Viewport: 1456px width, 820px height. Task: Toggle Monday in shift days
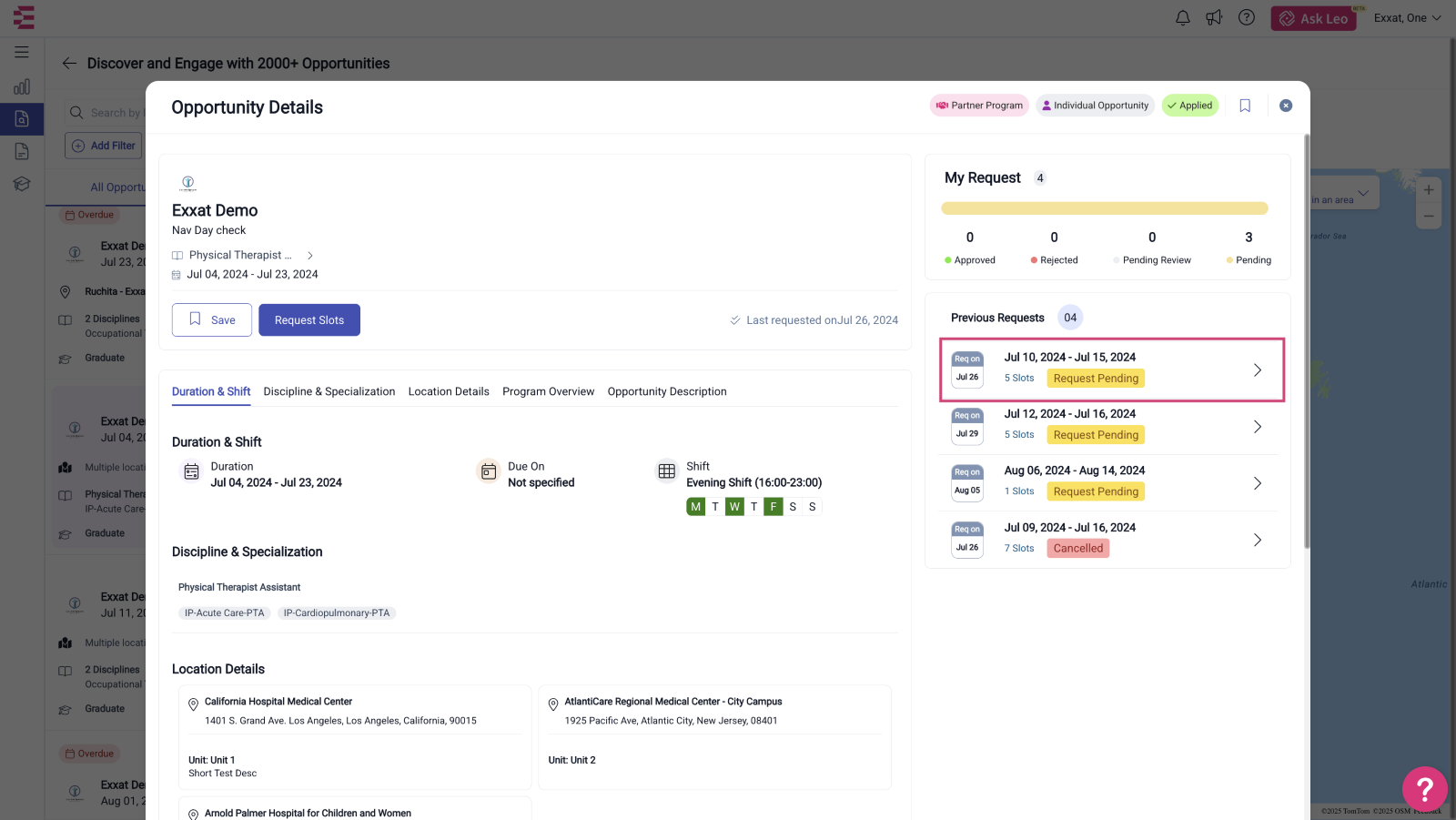tap(696, 507)
